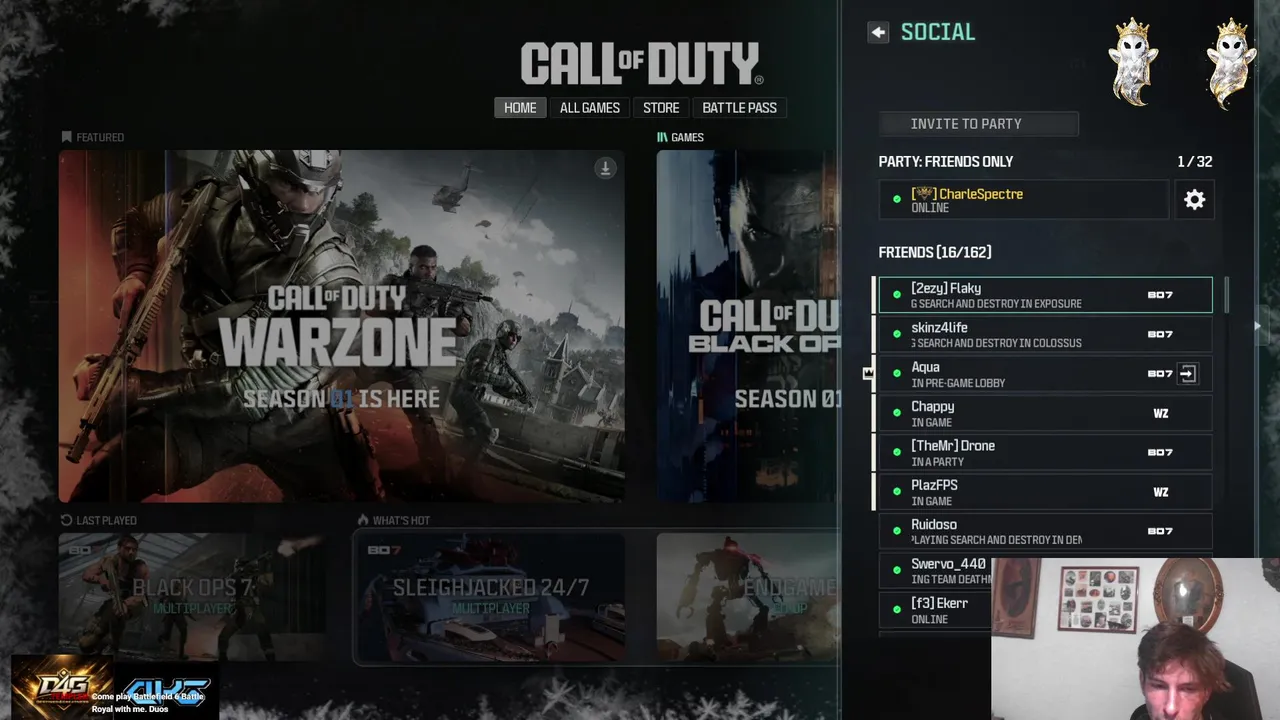Viewport: 1280px width, 720px height.
Task: Click the BO7 badge on skinz4life's row
Action: pos(1160,334)
